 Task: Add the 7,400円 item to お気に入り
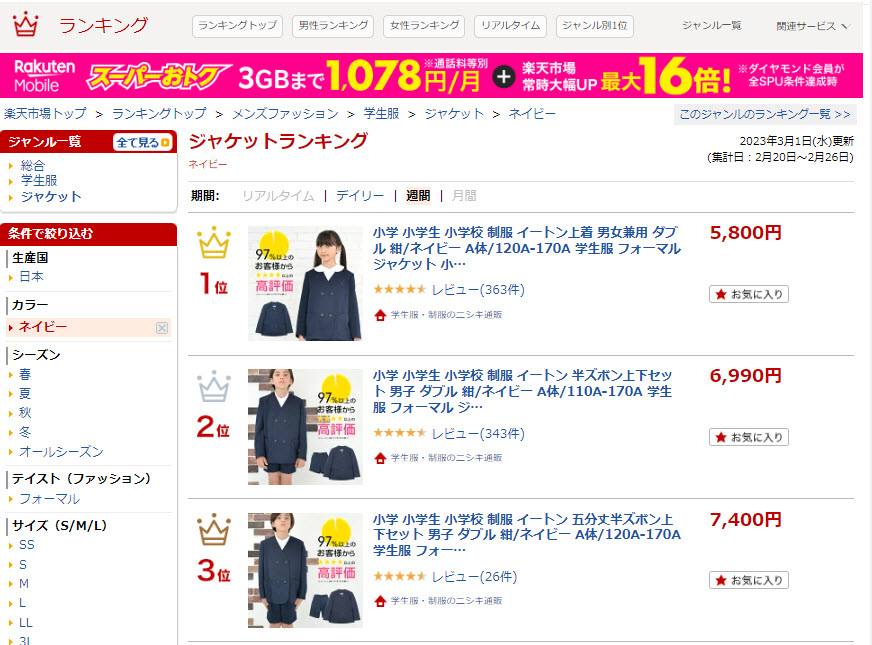click(x=749, y=580)
